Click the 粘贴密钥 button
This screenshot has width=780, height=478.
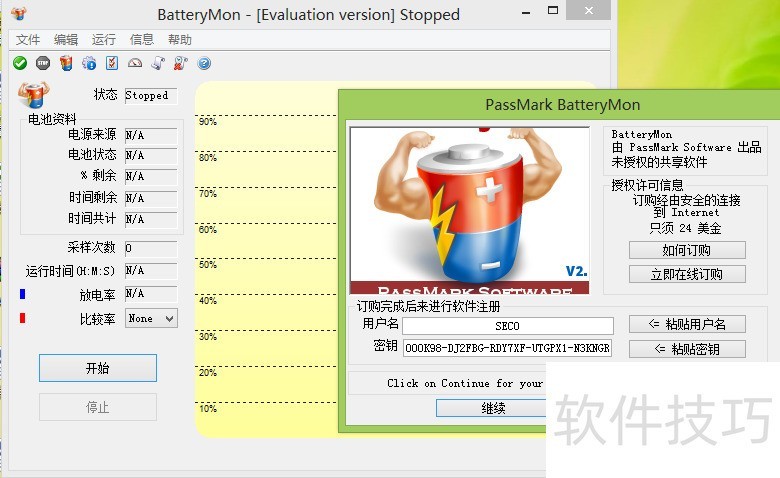click(687, 349)
